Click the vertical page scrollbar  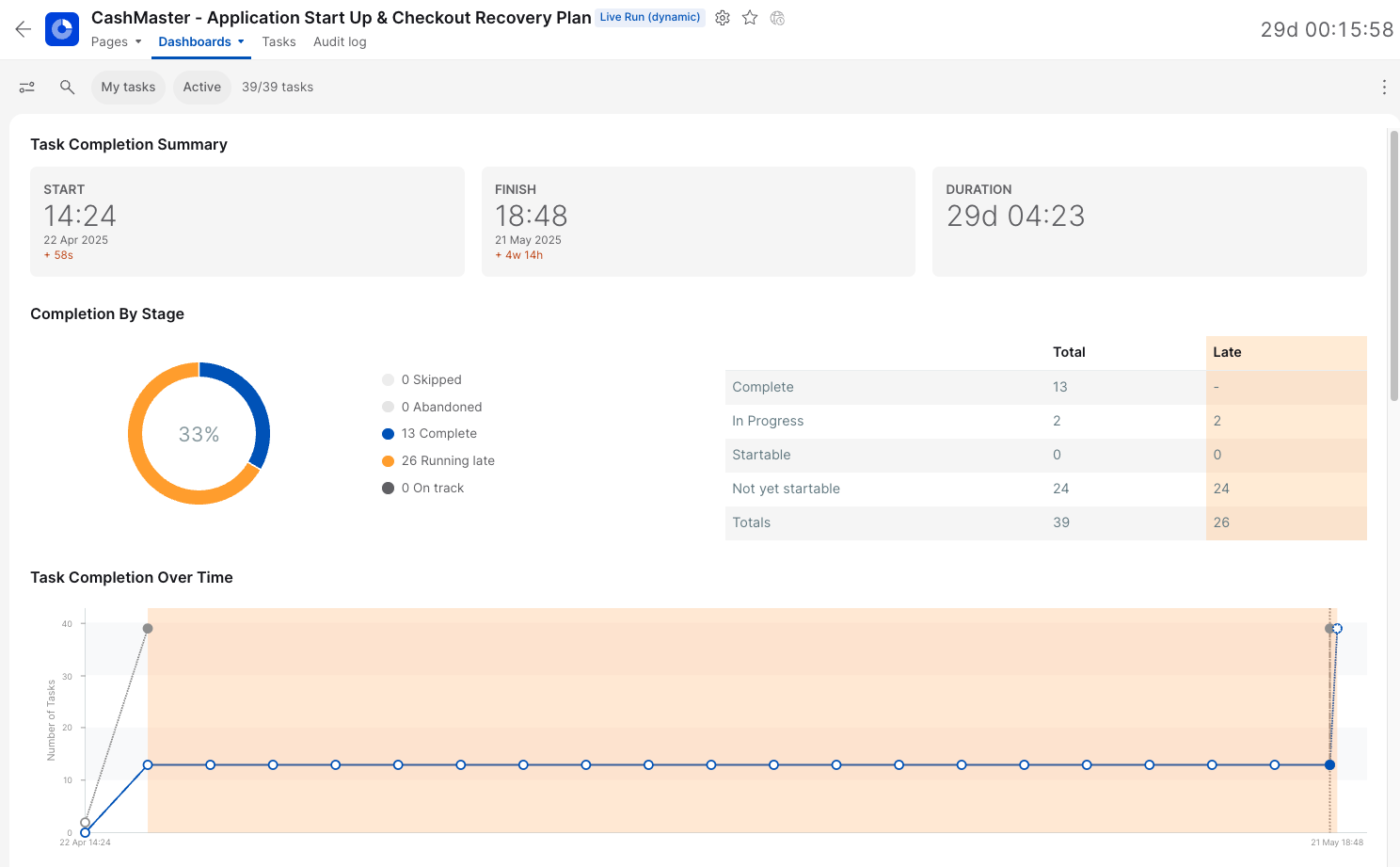coord(1394,266)
